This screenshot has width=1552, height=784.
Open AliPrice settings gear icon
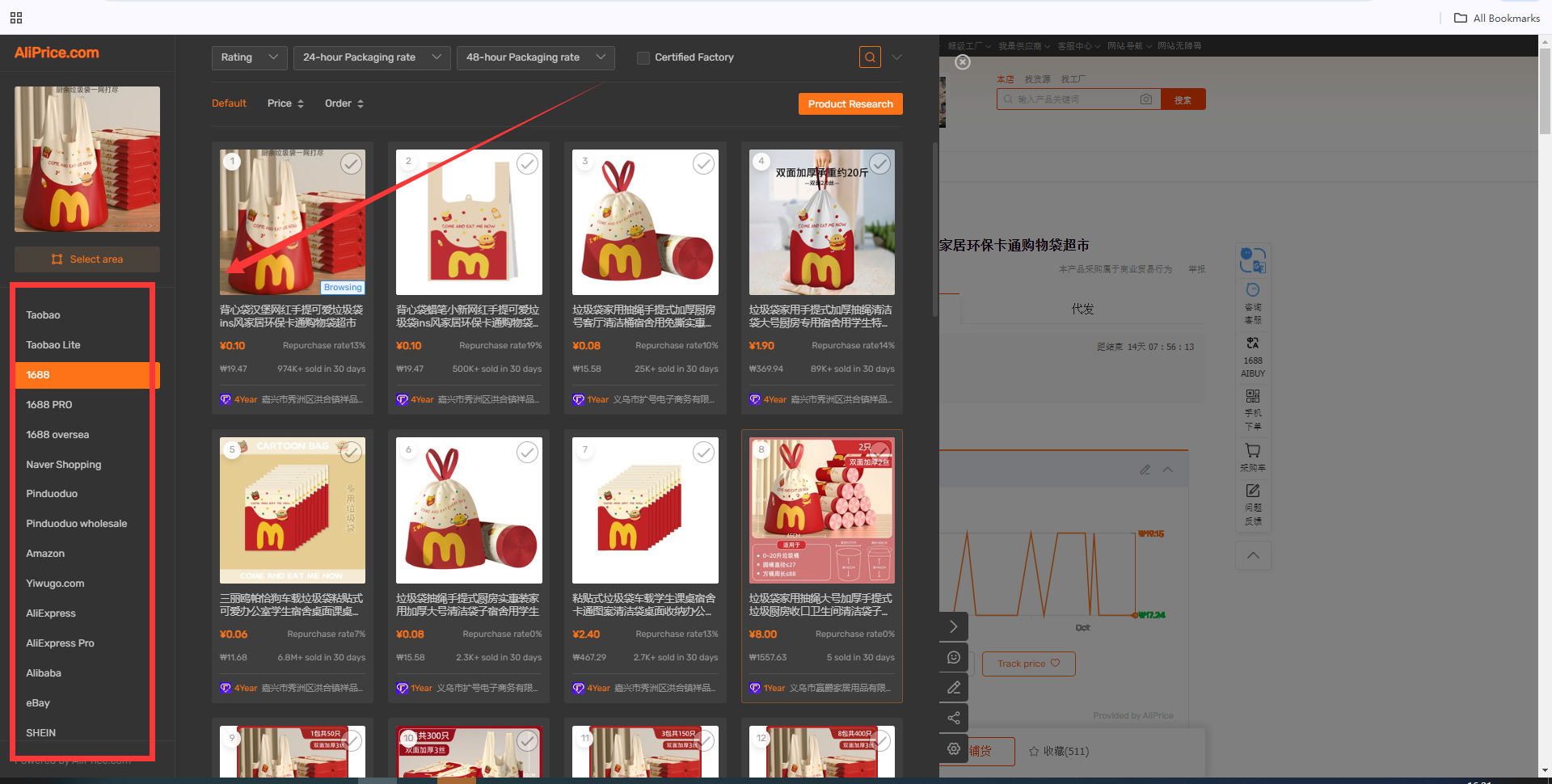click(954, 749)
